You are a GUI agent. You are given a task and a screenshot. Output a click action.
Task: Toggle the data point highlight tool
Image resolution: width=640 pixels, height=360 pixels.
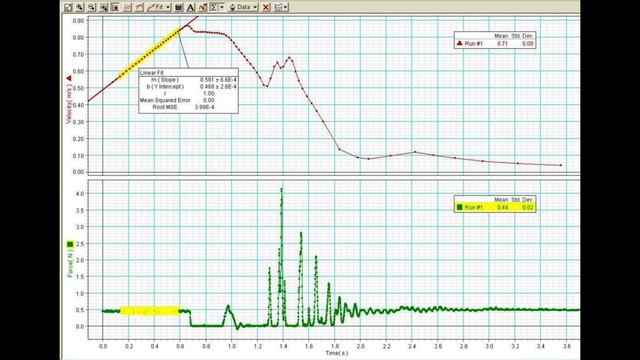[115, 7]
